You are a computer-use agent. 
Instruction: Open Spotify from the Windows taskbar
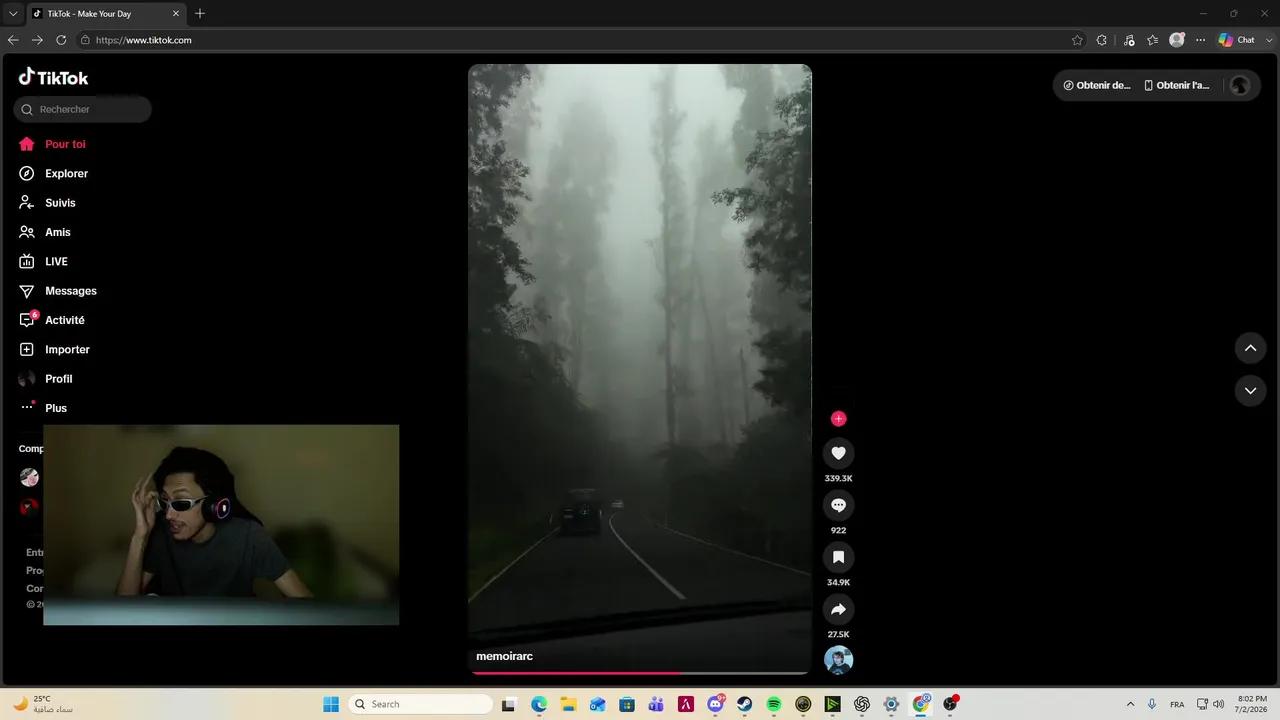(x=773, y=704)
